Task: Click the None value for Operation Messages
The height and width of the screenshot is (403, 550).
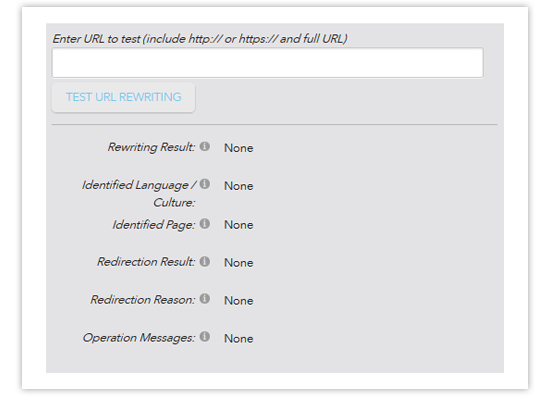Action: (239, 338)
